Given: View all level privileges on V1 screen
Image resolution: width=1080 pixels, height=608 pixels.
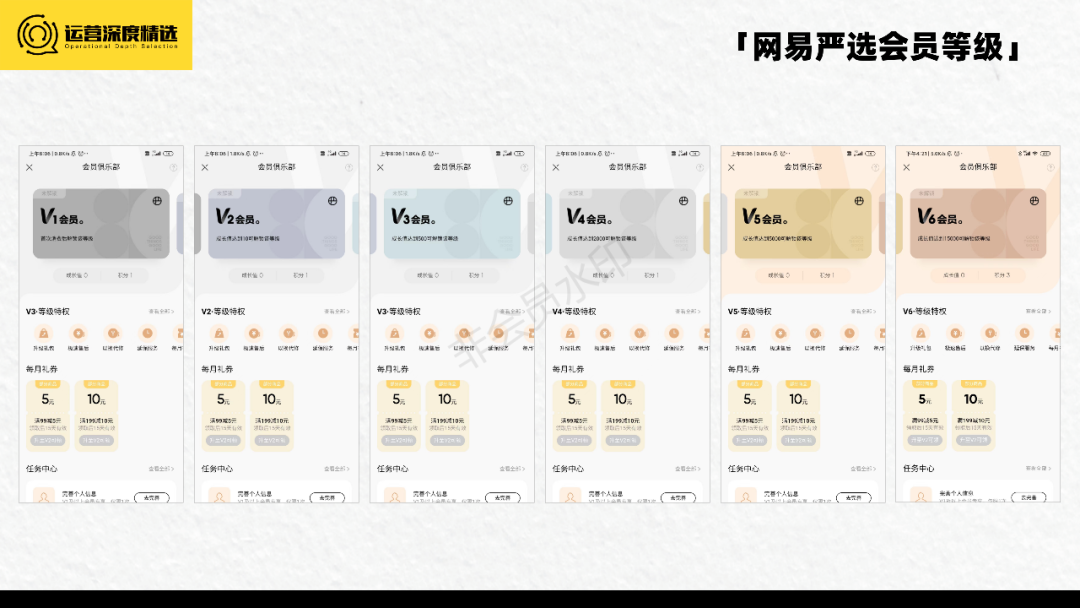Looking at the screenshot, I should tap(161, 311).
